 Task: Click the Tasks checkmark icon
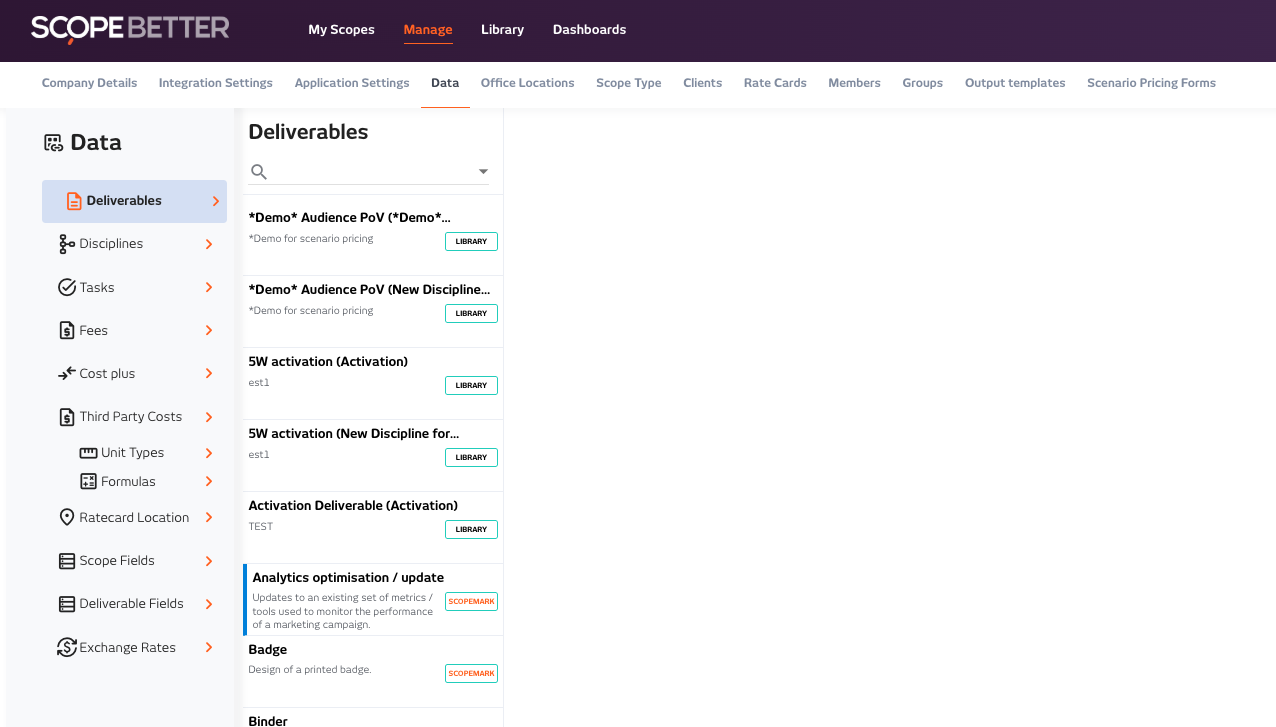[x=67, y=287]
